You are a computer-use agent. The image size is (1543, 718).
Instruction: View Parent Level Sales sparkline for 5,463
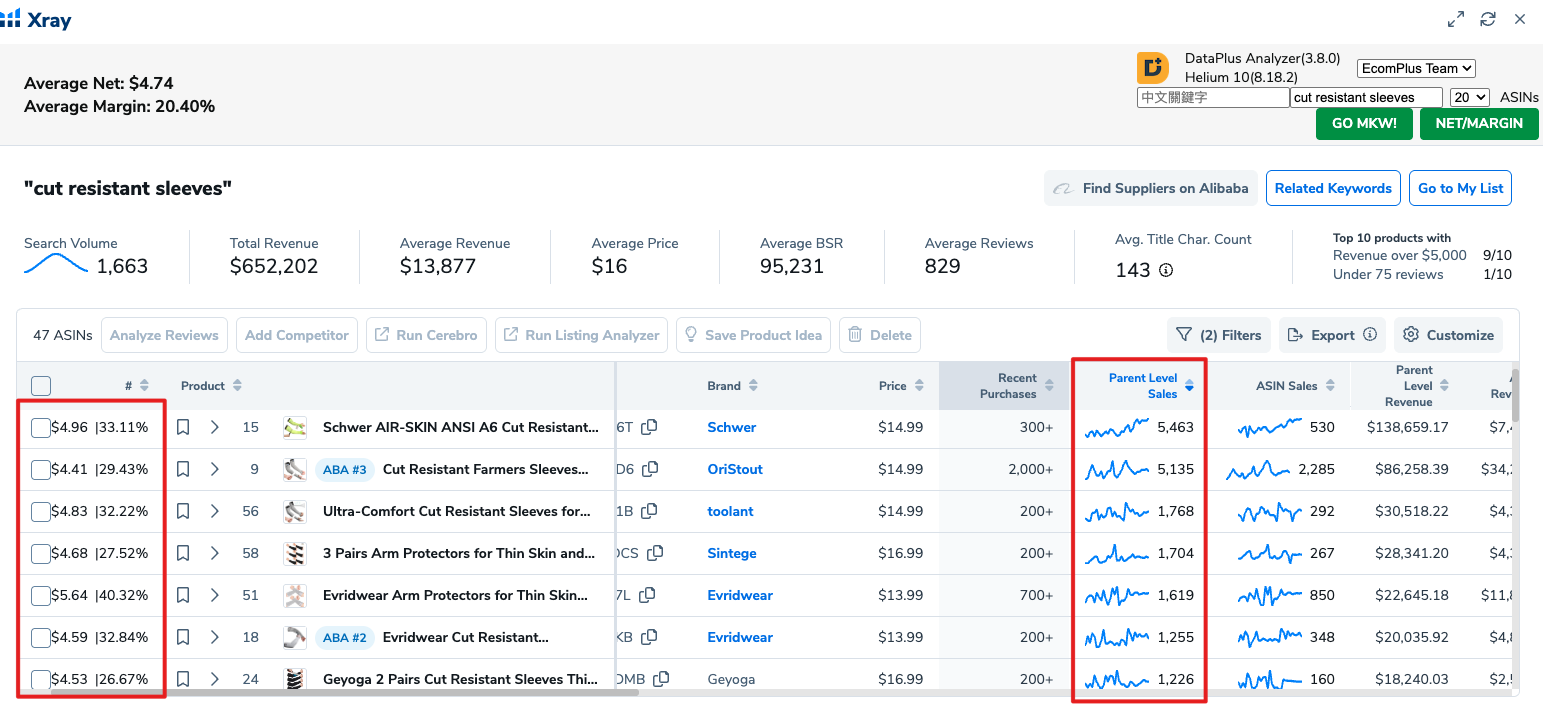[1117, 428]
